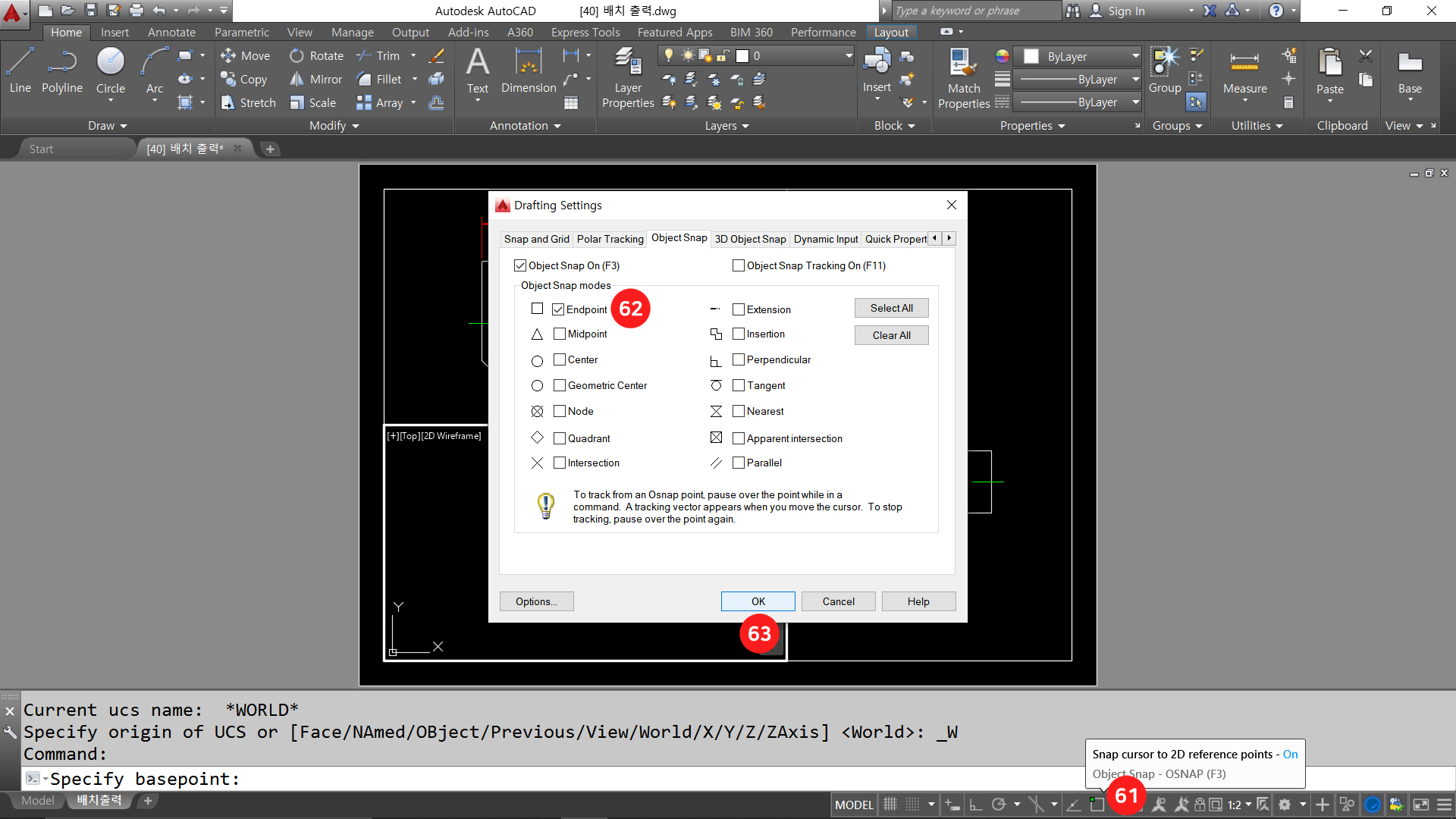Open the Parametric ribbon tab
Image resolution: width=1456 pixels, height=819 pixels.
coord(241,32)
